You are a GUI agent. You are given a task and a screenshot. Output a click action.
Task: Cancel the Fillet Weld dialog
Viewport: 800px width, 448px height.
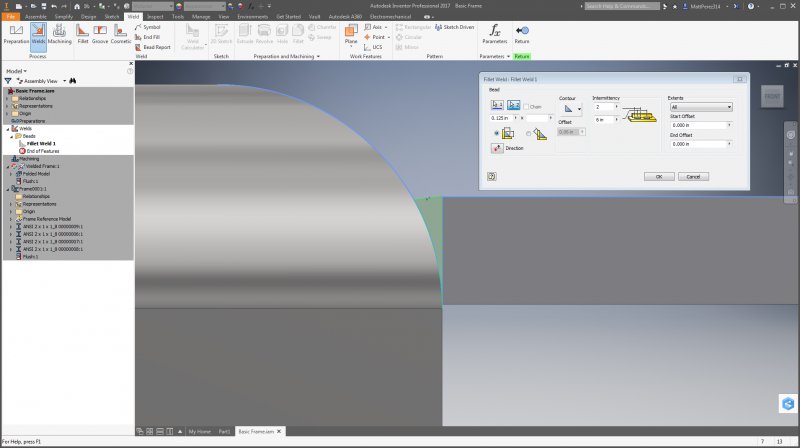[x=693, y=176]
